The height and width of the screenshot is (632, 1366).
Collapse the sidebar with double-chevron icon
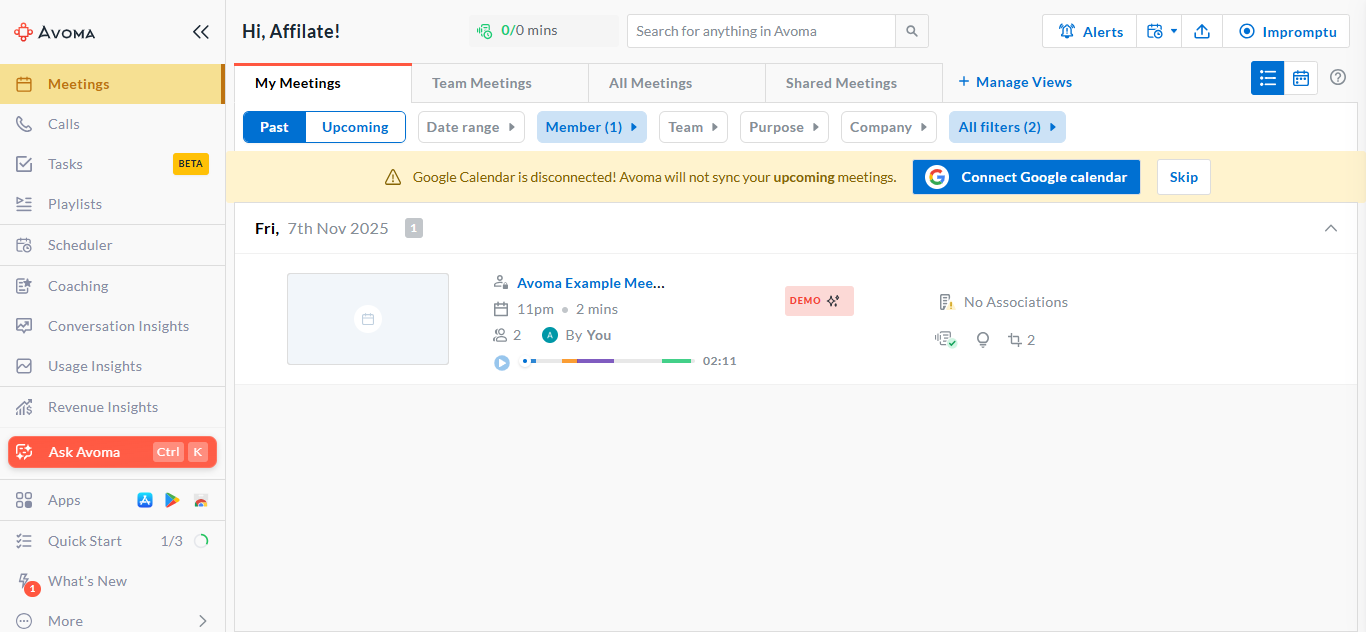pos(201,32)
